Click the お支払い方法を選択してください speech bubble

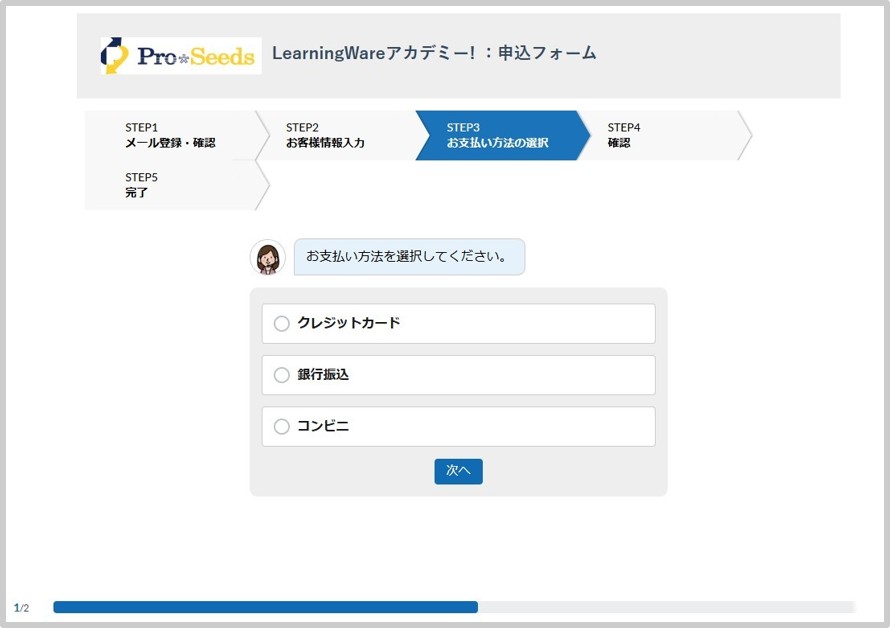[x=408, y=257]
